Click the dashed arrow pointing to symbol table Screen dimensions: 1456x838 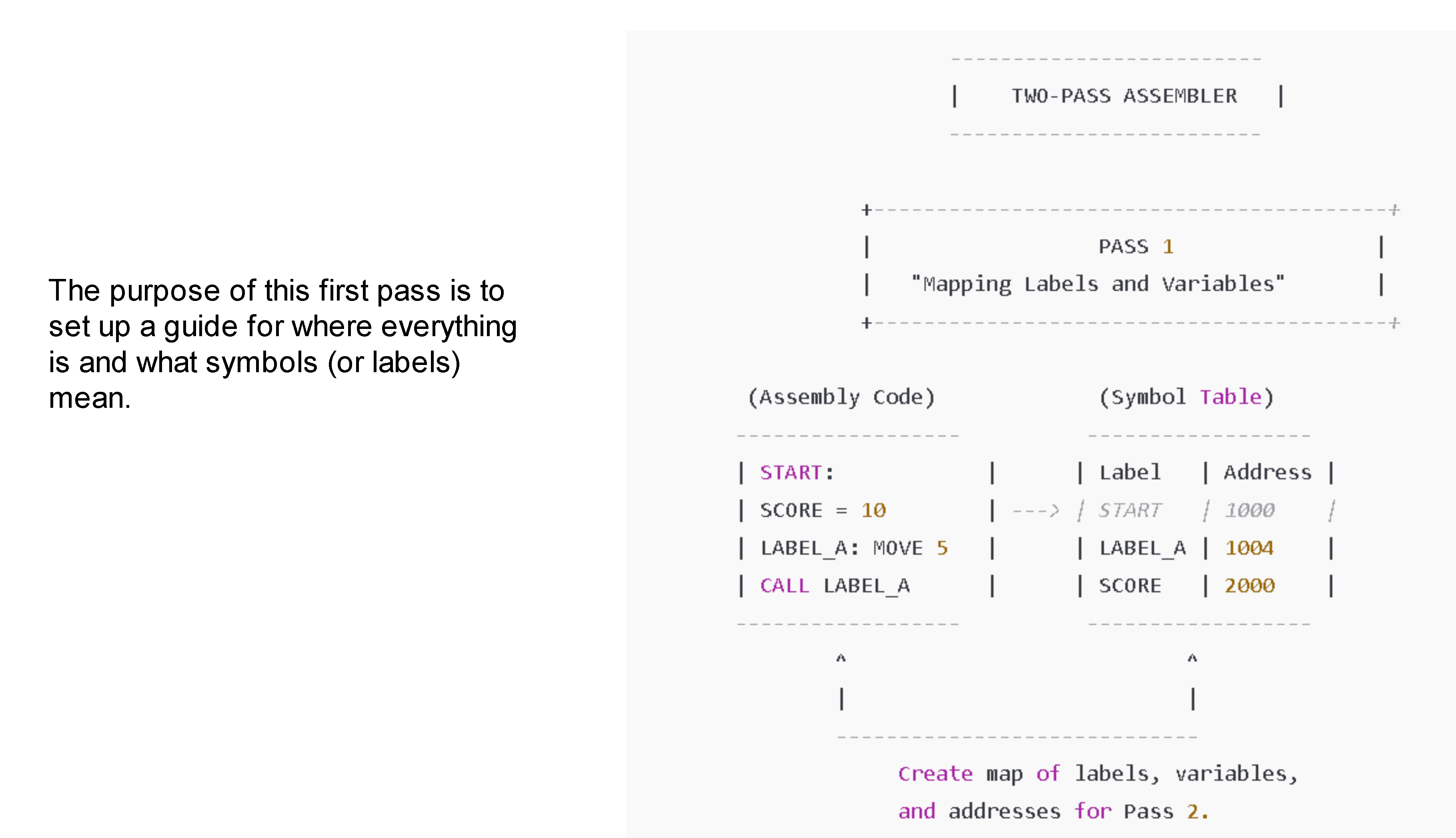point(1035,511)
